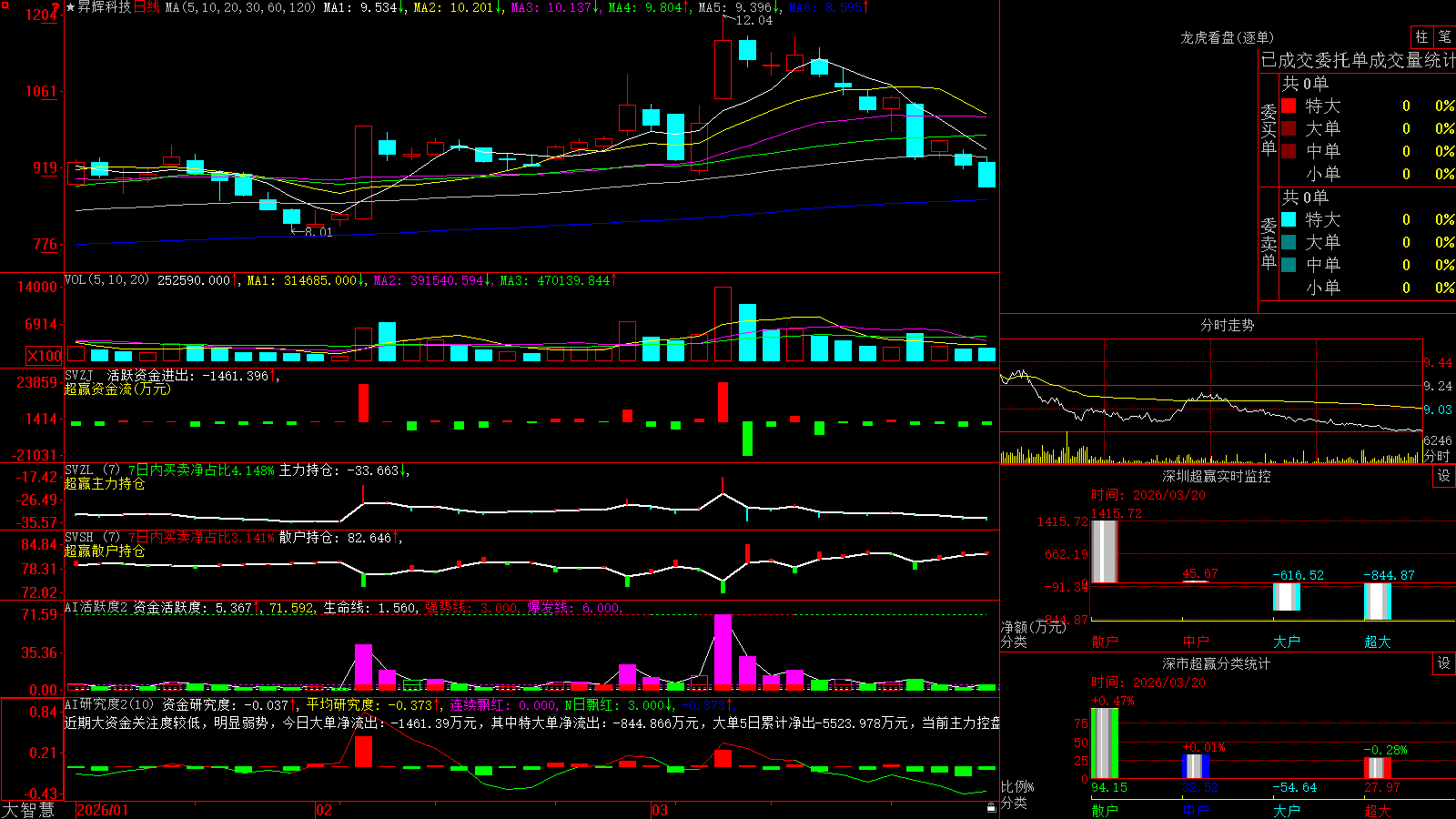Click the 深市超赢分类统计 panel title

[1217, 663]
